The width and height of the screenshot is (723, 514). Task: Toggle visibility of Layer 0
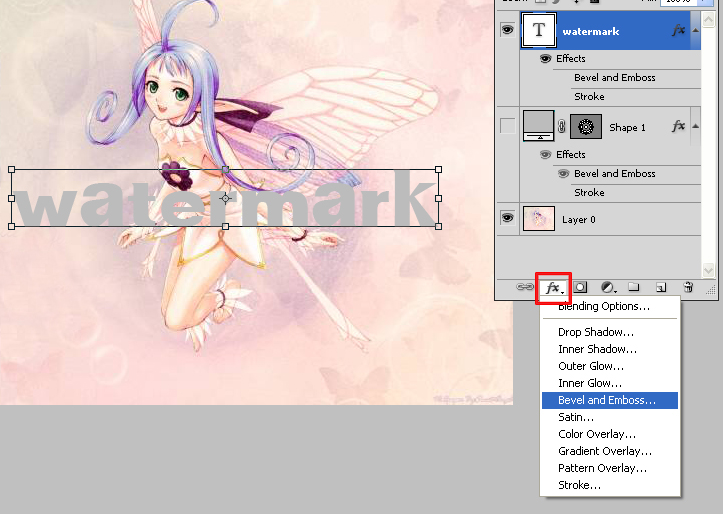click(x=508, y=218)
